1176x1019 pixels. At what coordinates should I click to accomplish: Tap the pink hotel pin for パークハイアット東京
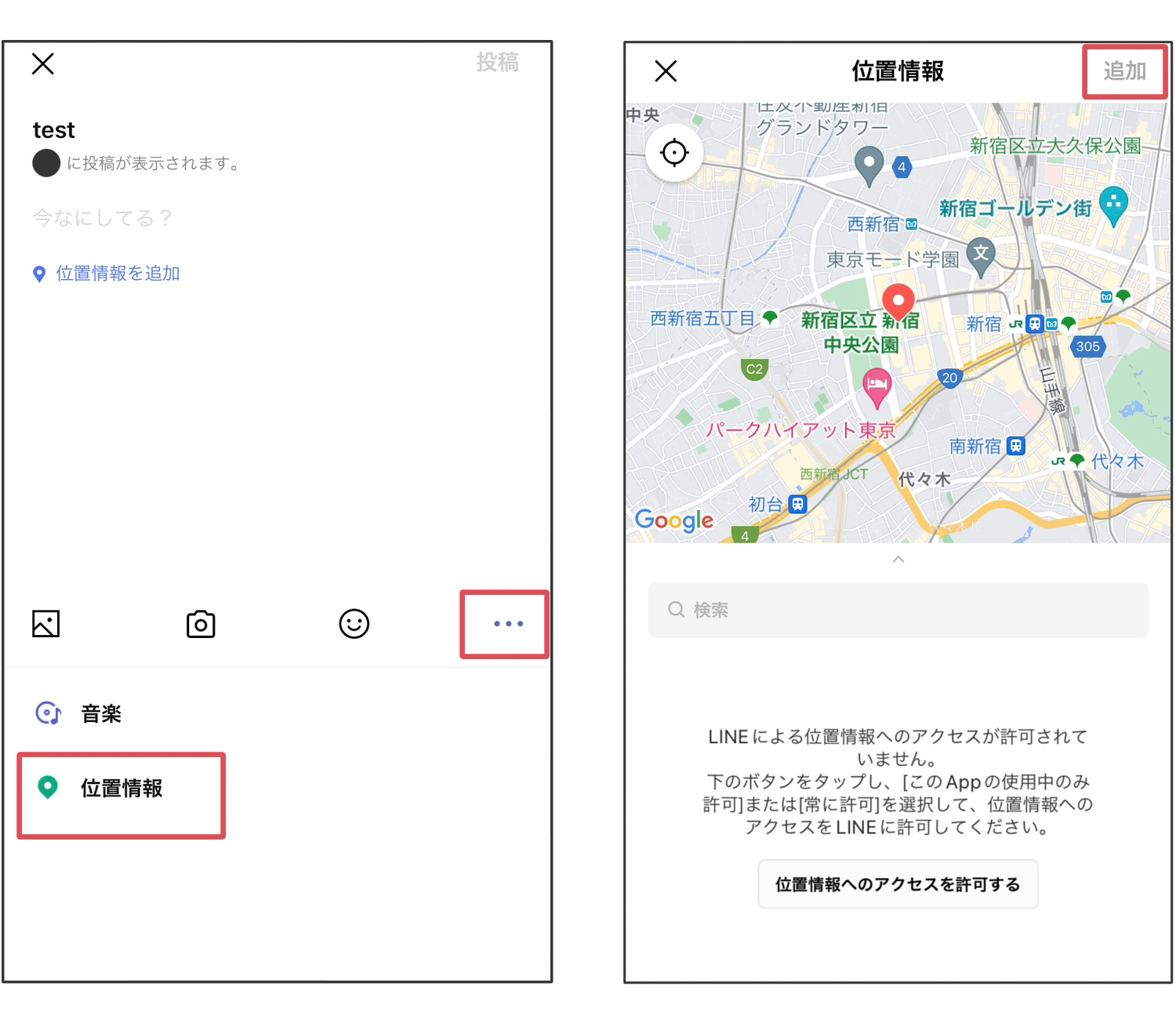click(x=877, y=387)
